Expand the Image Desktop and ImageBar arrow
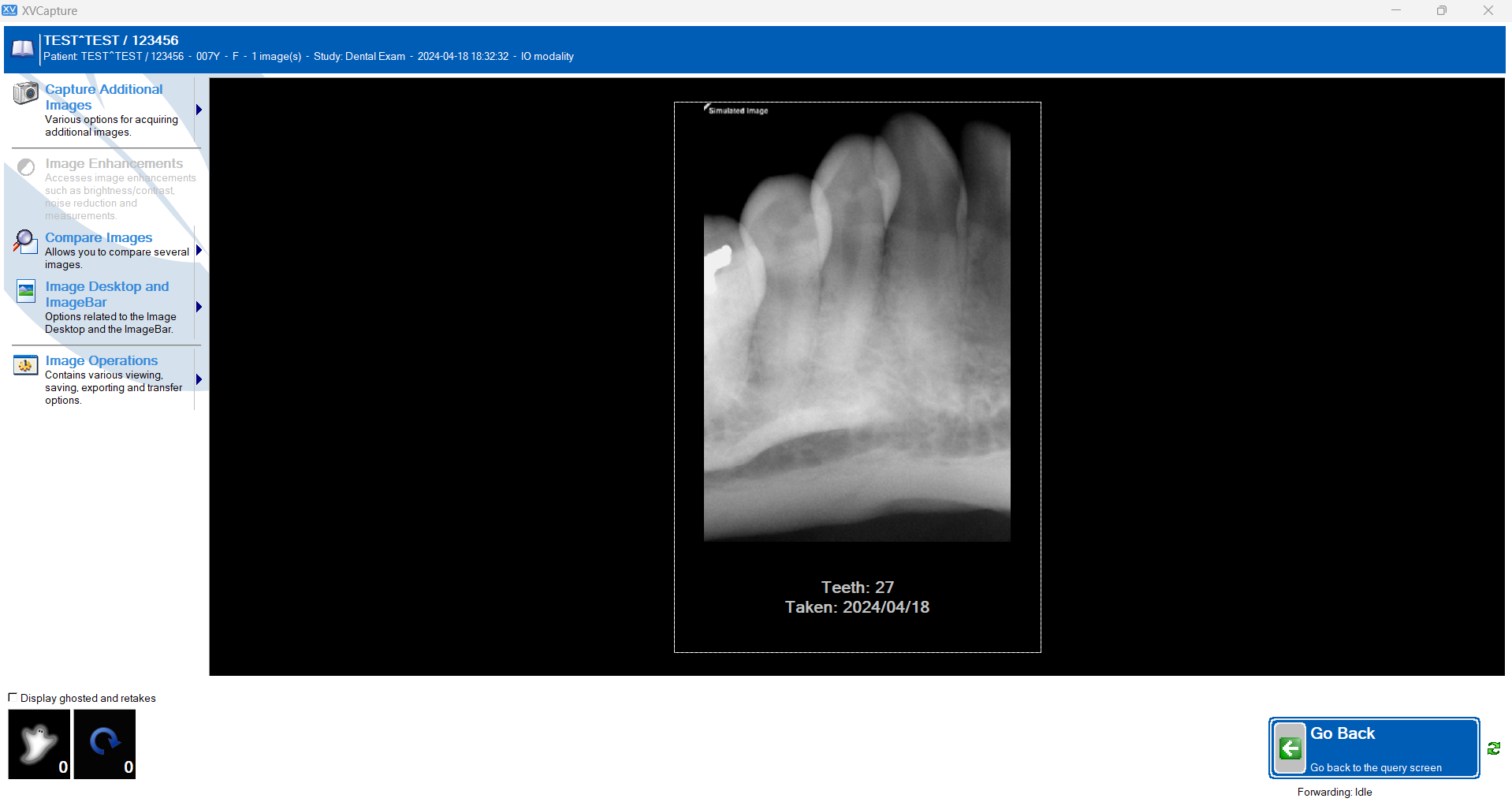 tap(199, 307)
